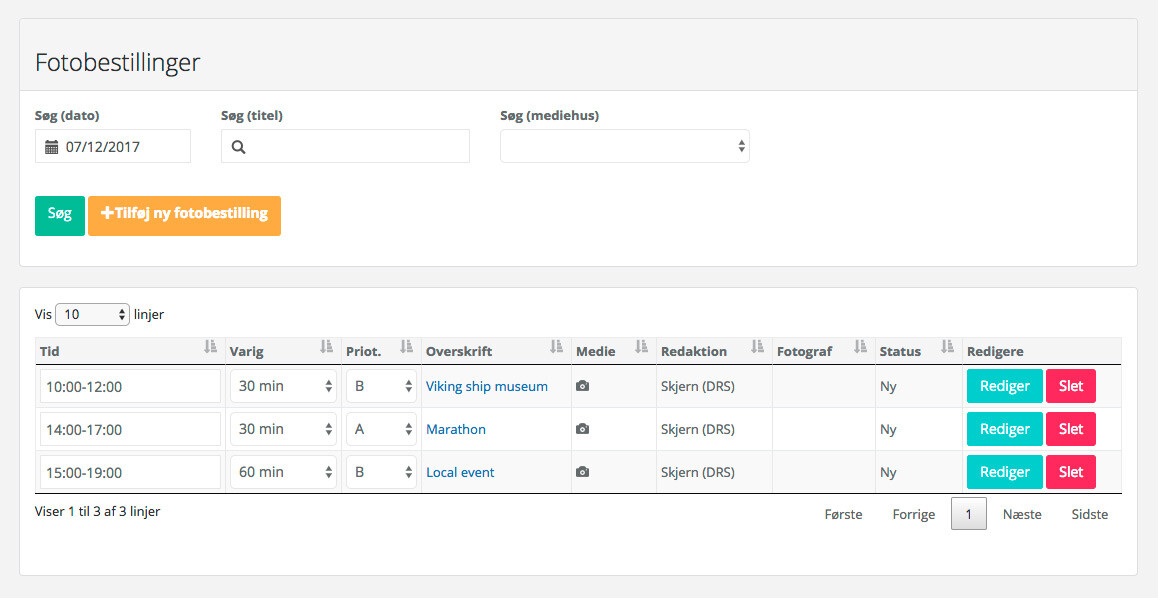Screen dimensions: 1158x598
Task: Click time field showing 14:00-17:00
Action: pos(130,429)
